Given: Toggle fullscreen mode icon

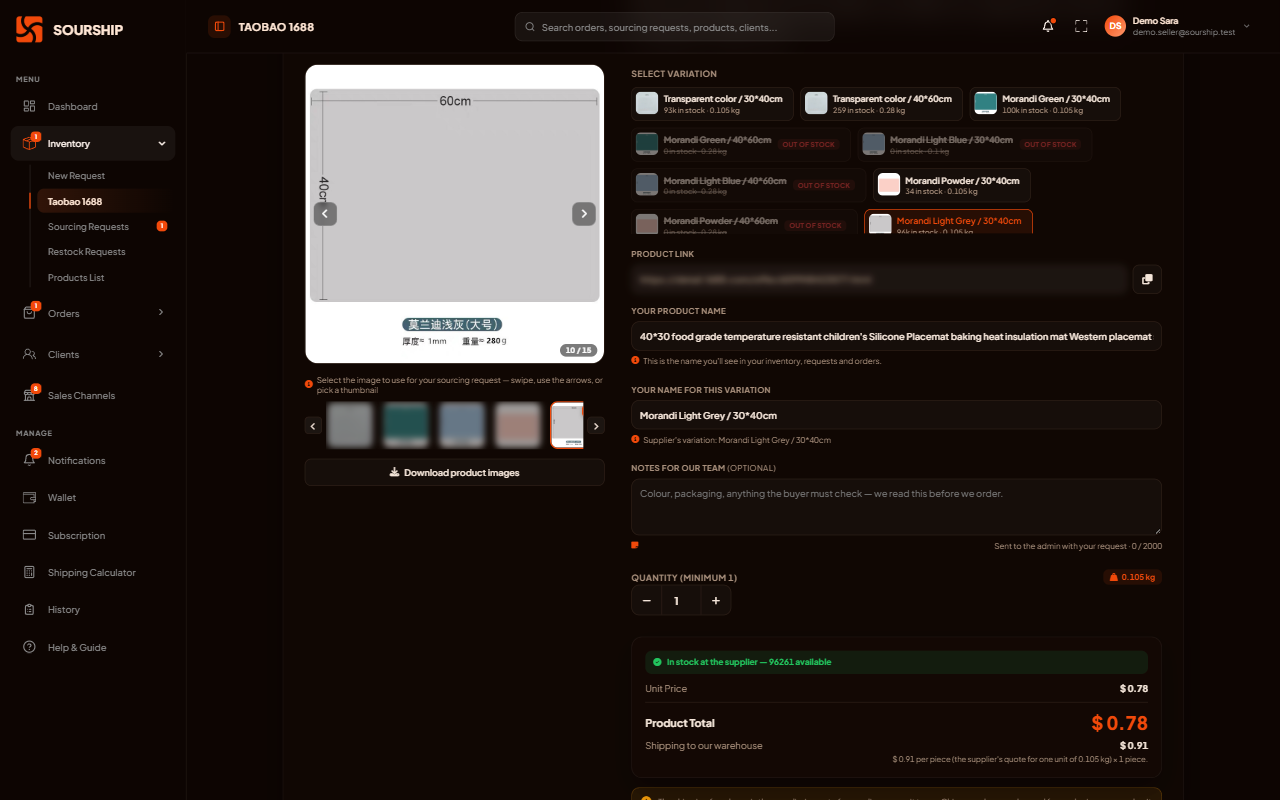Looking at the screenshot, I should point(1081,27).
